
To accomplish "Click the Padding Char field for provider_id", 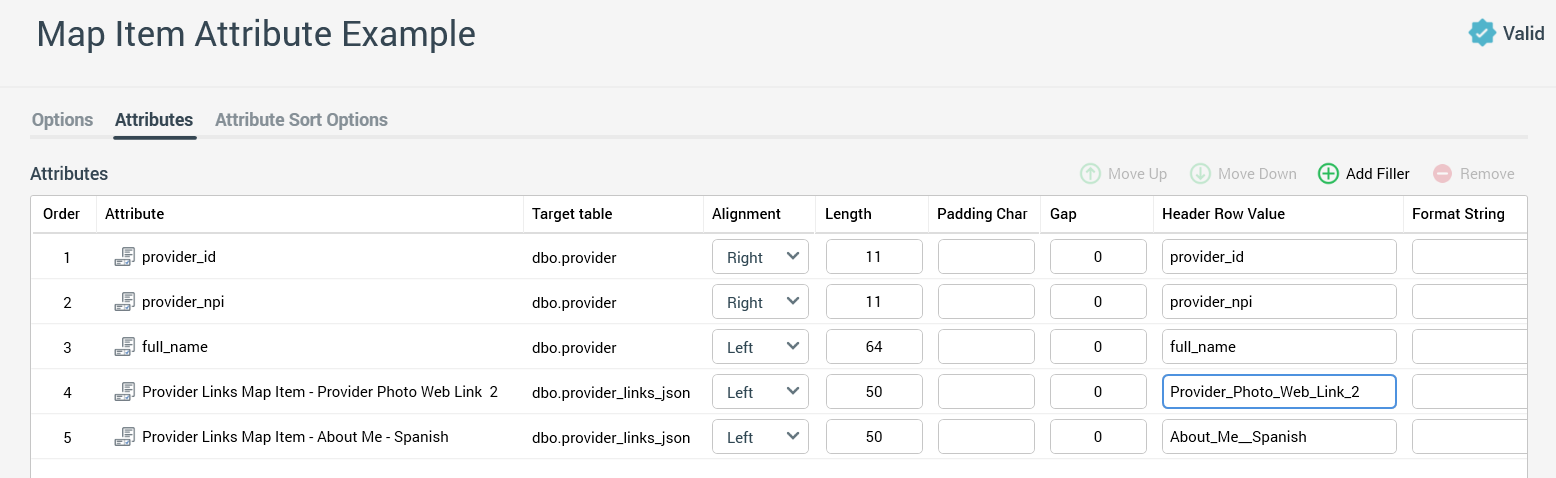I will (x=986, y=257).
